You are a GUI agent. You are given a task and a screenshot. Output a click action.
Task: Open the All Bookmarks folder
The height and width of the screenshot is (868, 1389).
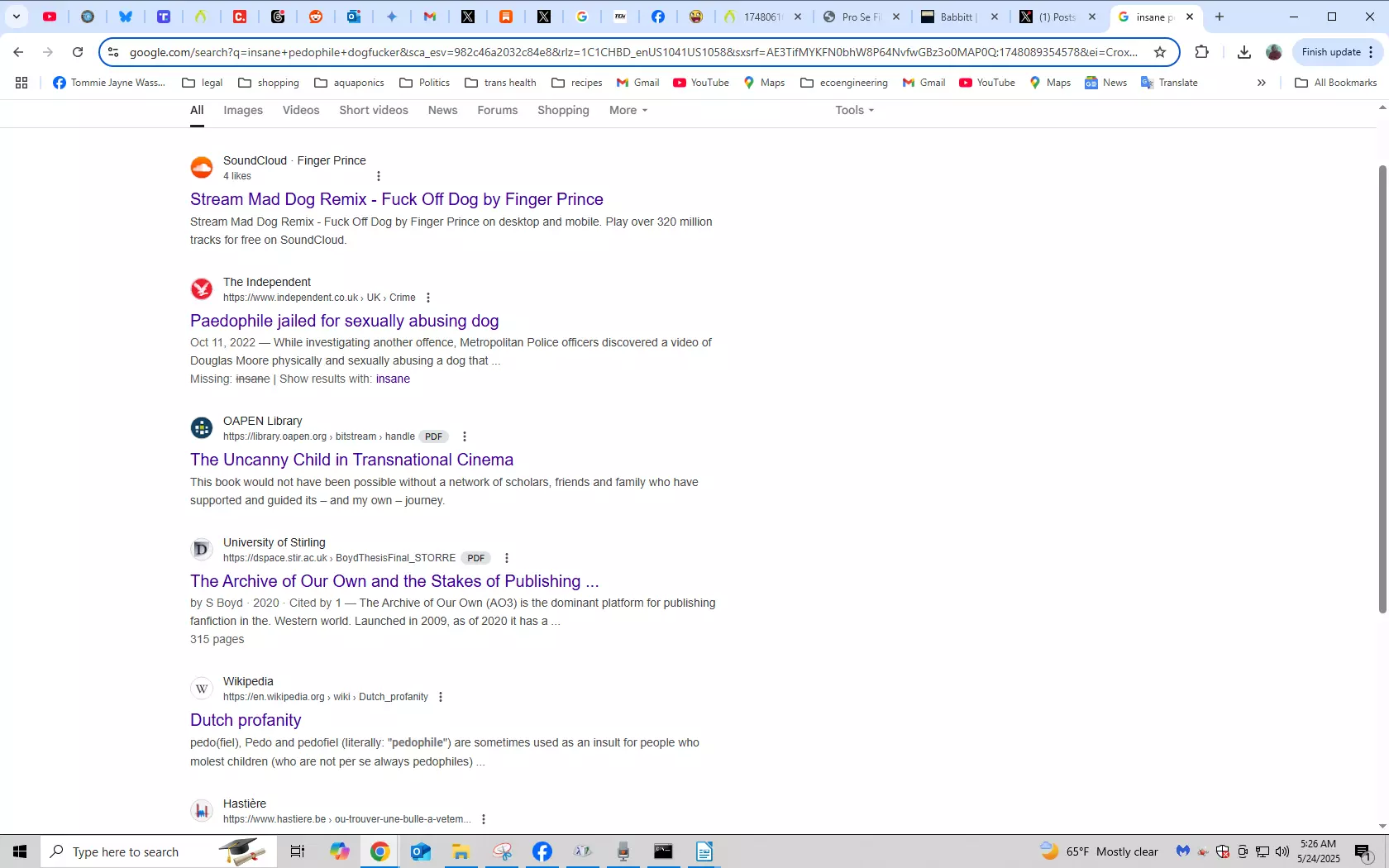1336,83
